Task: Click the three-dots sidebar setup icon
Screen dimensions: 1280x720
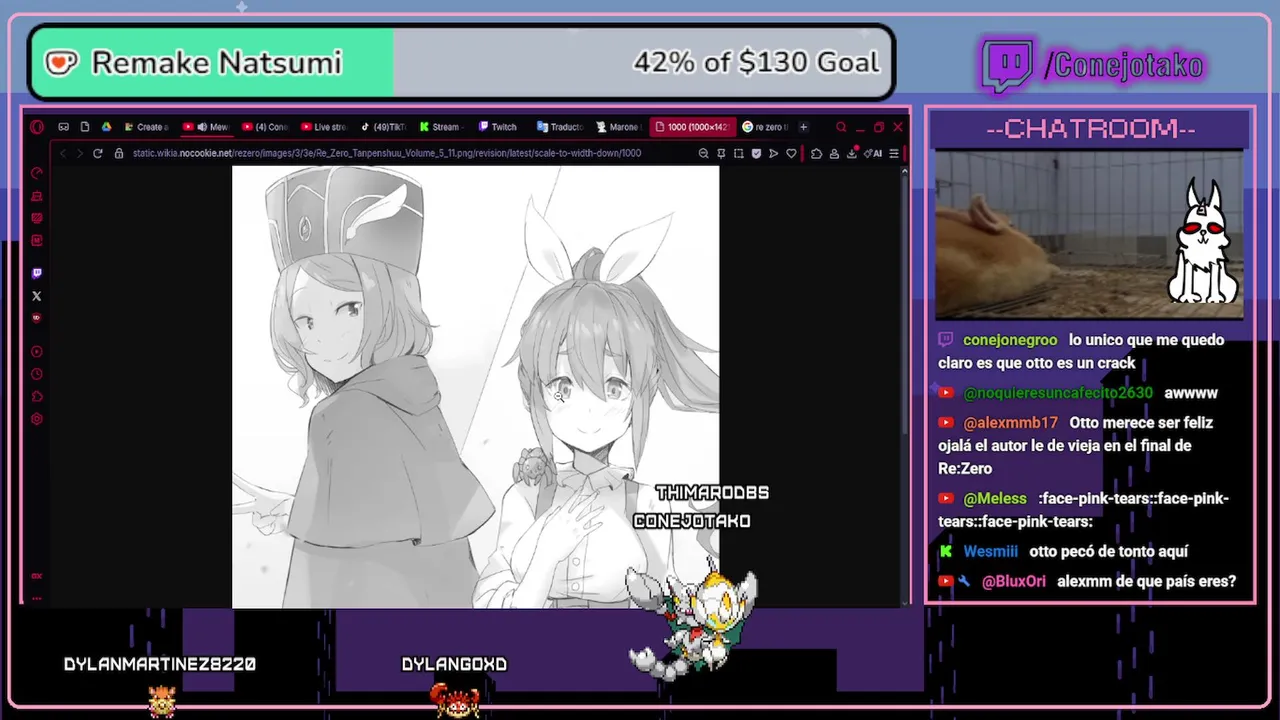Action: click(x=37, y=598)
